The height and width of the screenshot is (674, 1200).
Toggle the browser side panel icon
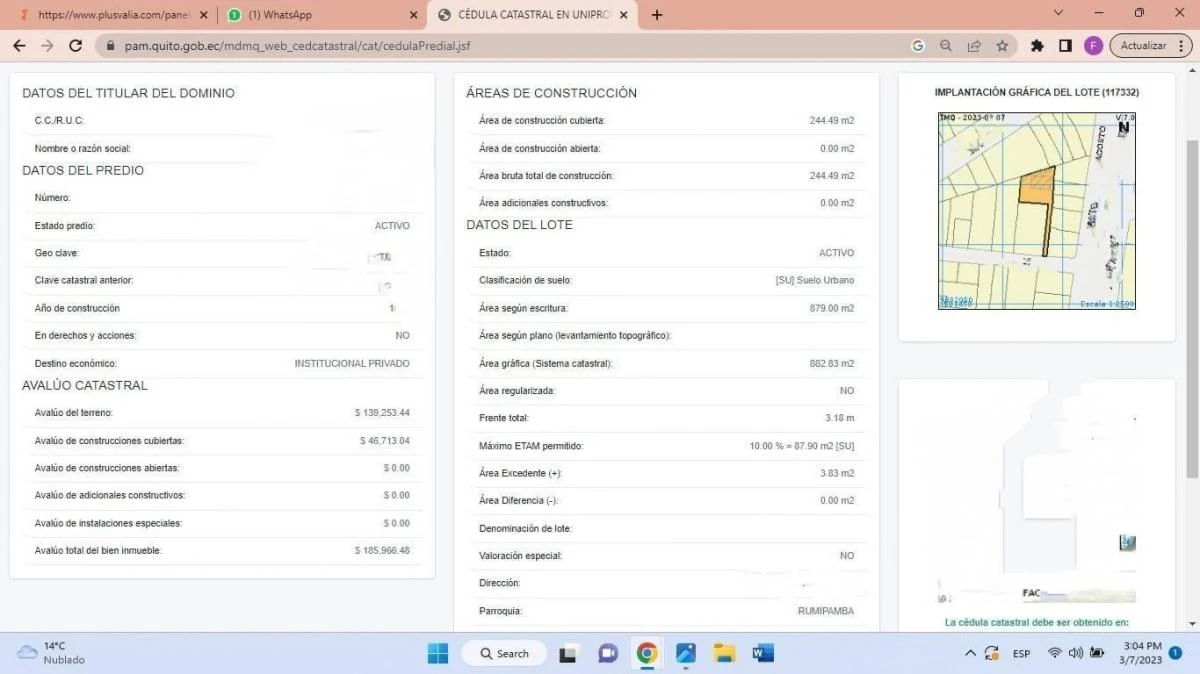click(1065, 46)
